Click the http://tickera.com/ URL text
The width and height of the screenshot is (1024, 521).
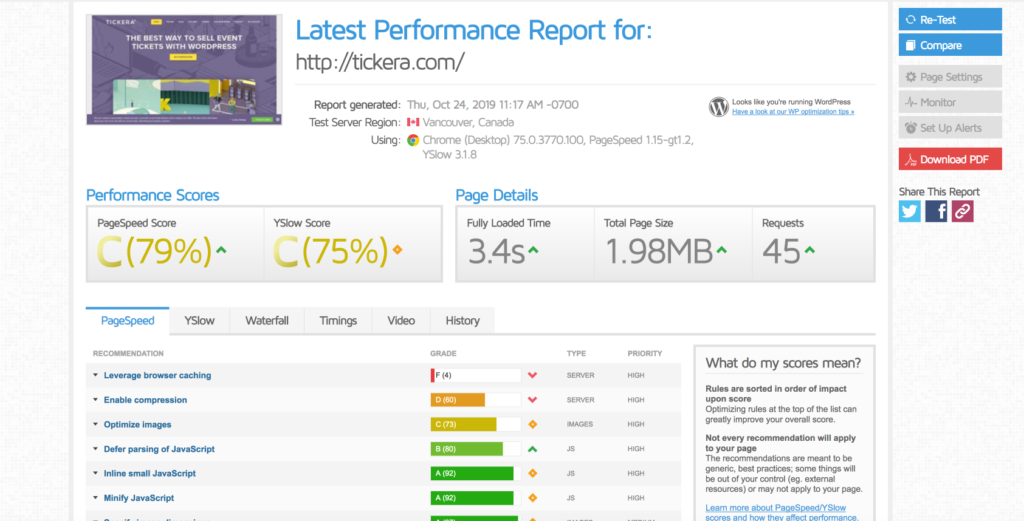[x=380, y=62]
